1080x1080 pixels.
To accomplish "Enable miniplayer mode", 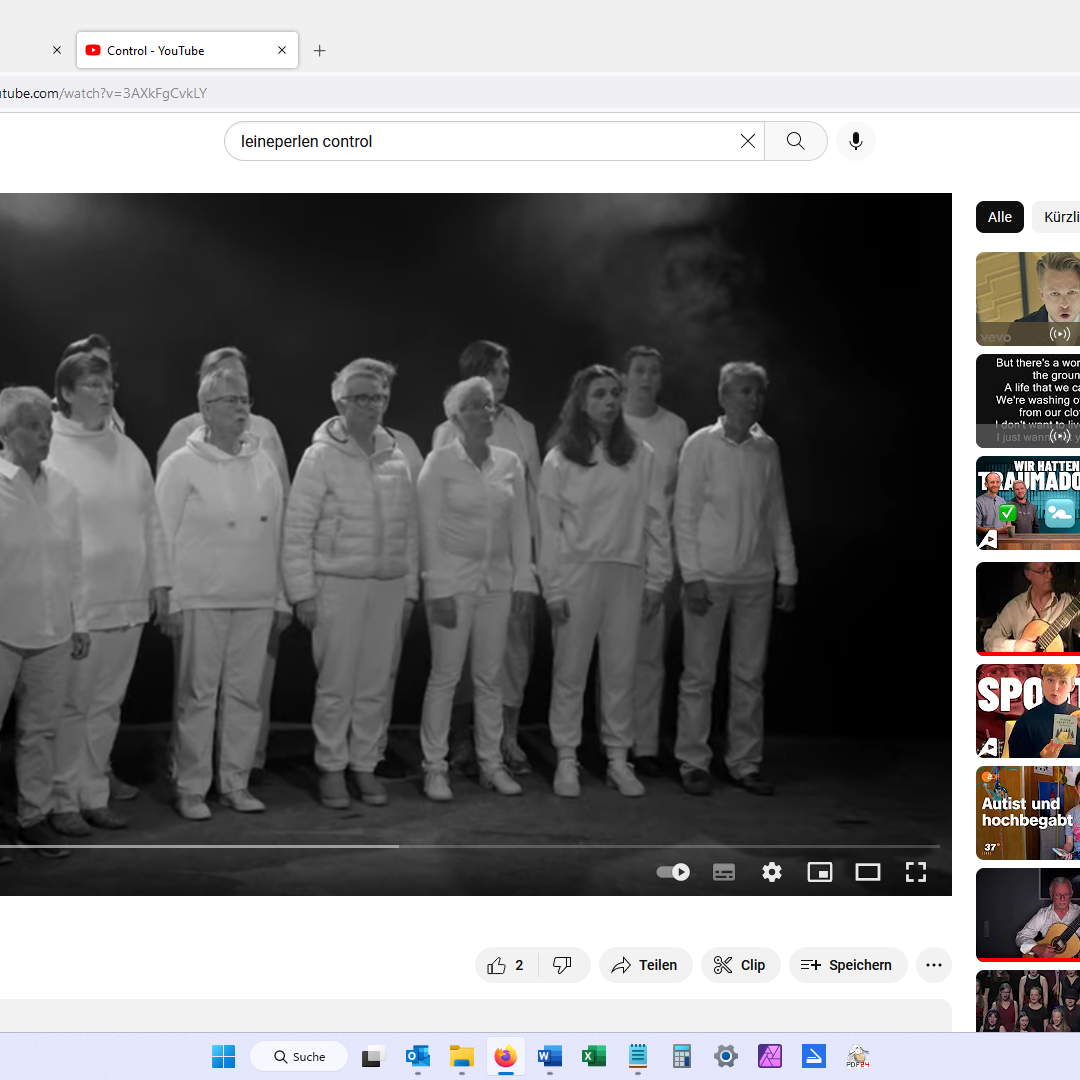I will pyautogui.click(x=820, y=872).
